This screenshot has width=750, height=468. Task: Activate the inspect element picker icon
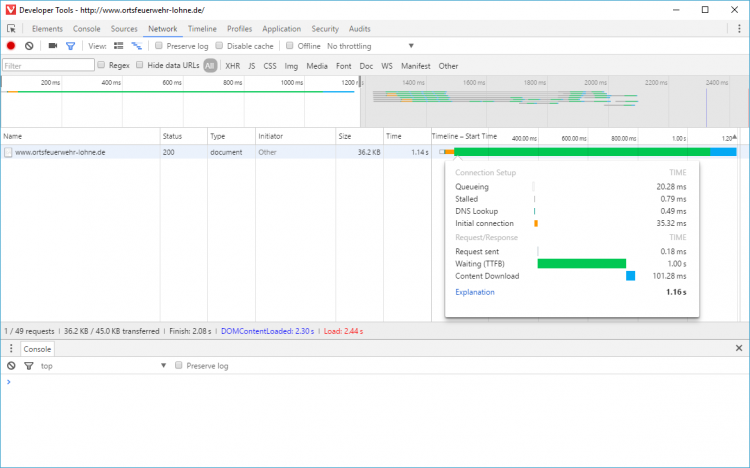(x=11, y=29)
